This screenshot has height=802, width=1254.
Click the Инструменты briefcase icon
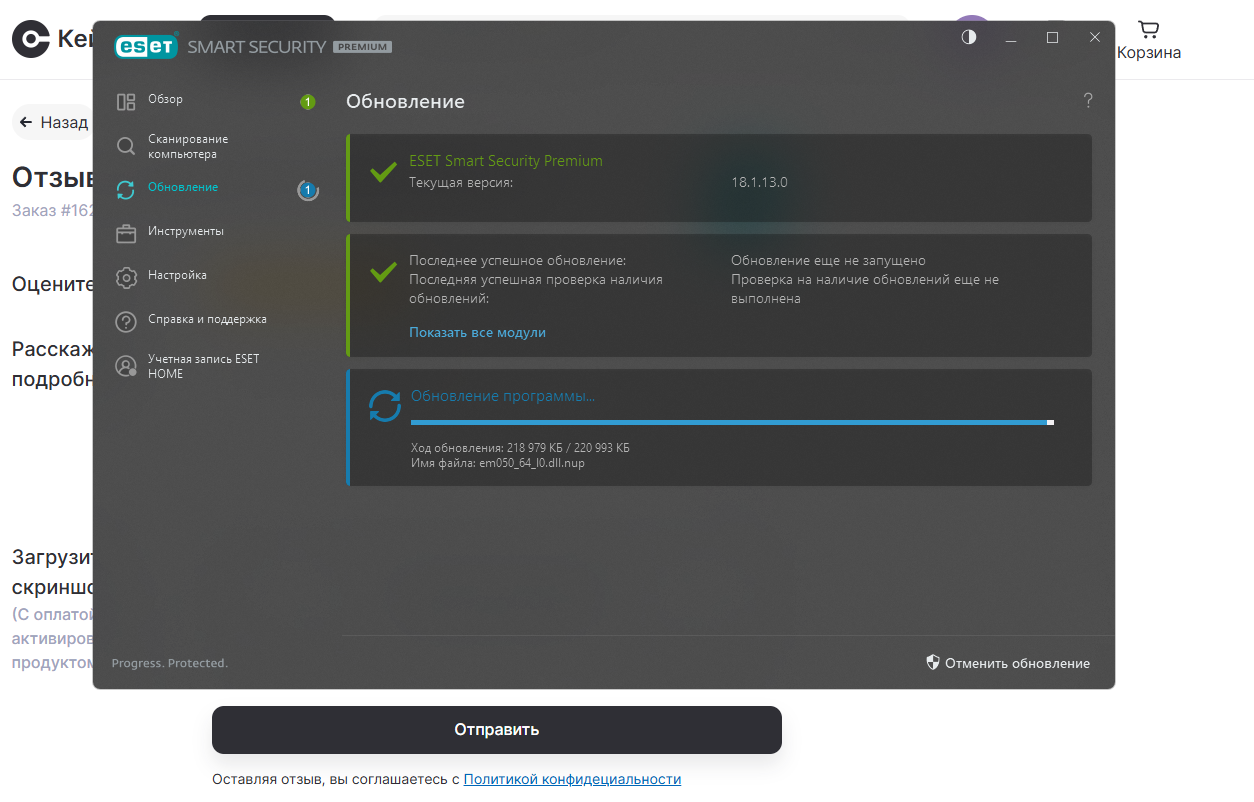tap(126, 234)
